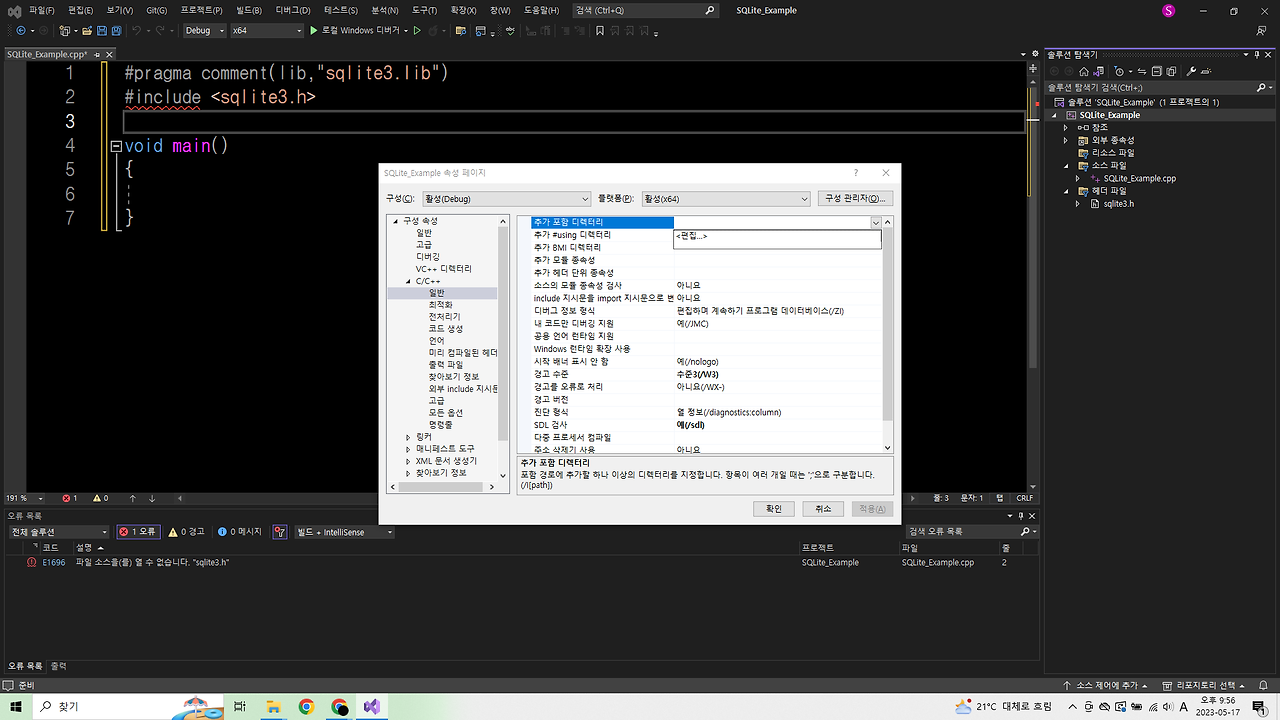
Task: Click the Properties wrench icon in Solution Explorer
Action: coord(1191,72)
